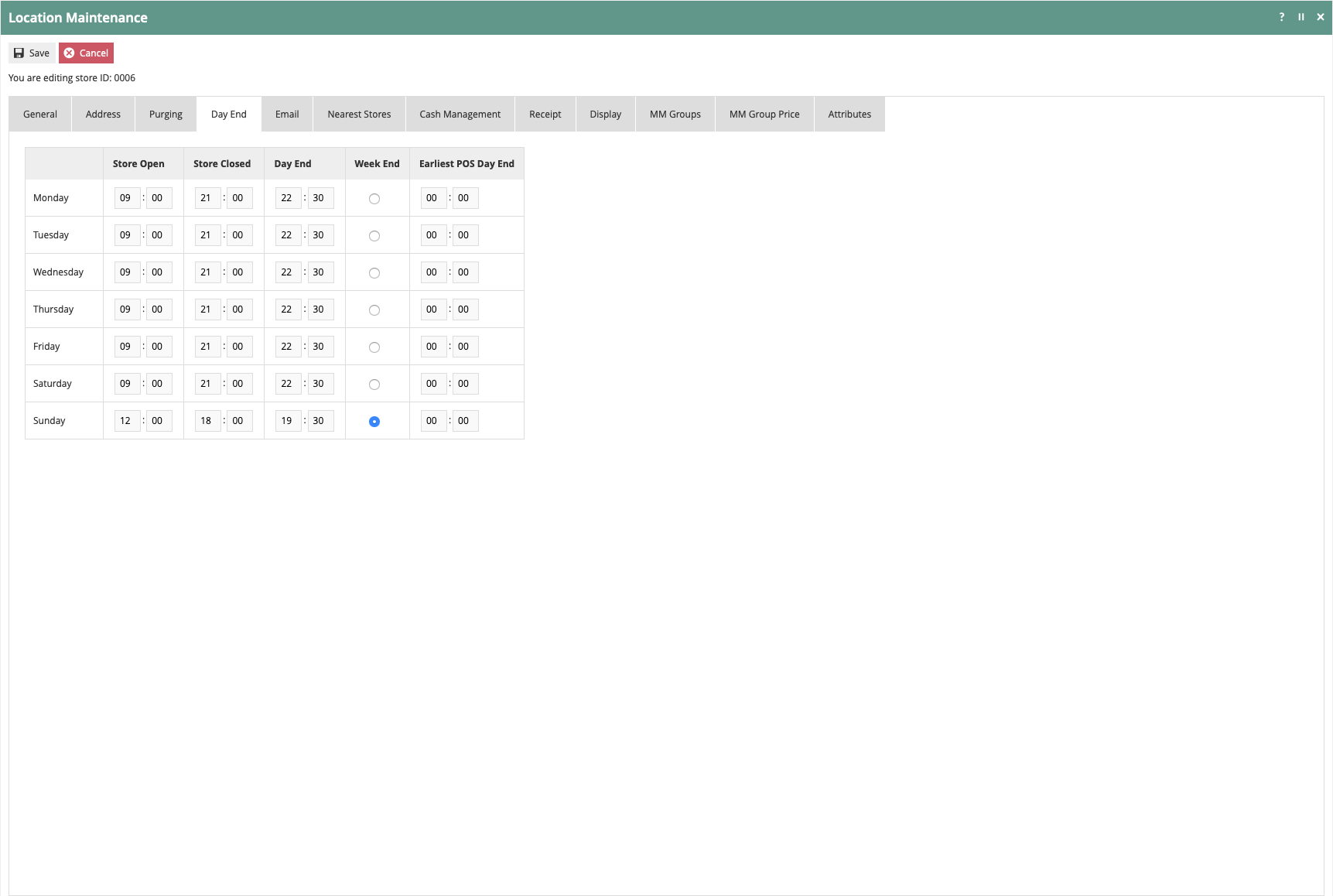Edit Monday Store Open hour field
Viewport: 1333px width, 896px height.
coord(128,198)
